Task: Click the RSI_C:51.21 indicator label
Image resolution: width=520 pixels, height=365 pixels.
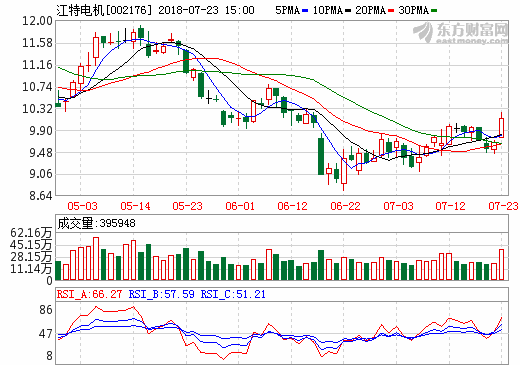Action: coord(233,294)
